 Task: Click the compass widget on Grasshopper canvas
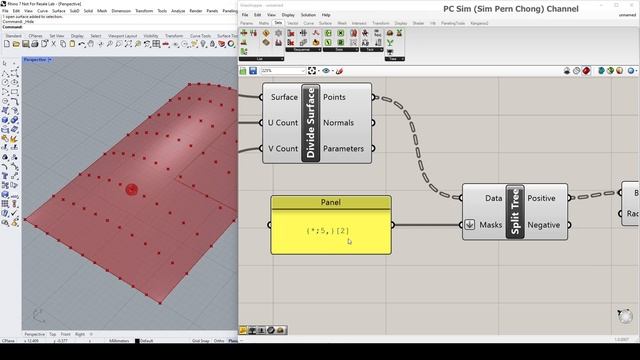point(625,316)
